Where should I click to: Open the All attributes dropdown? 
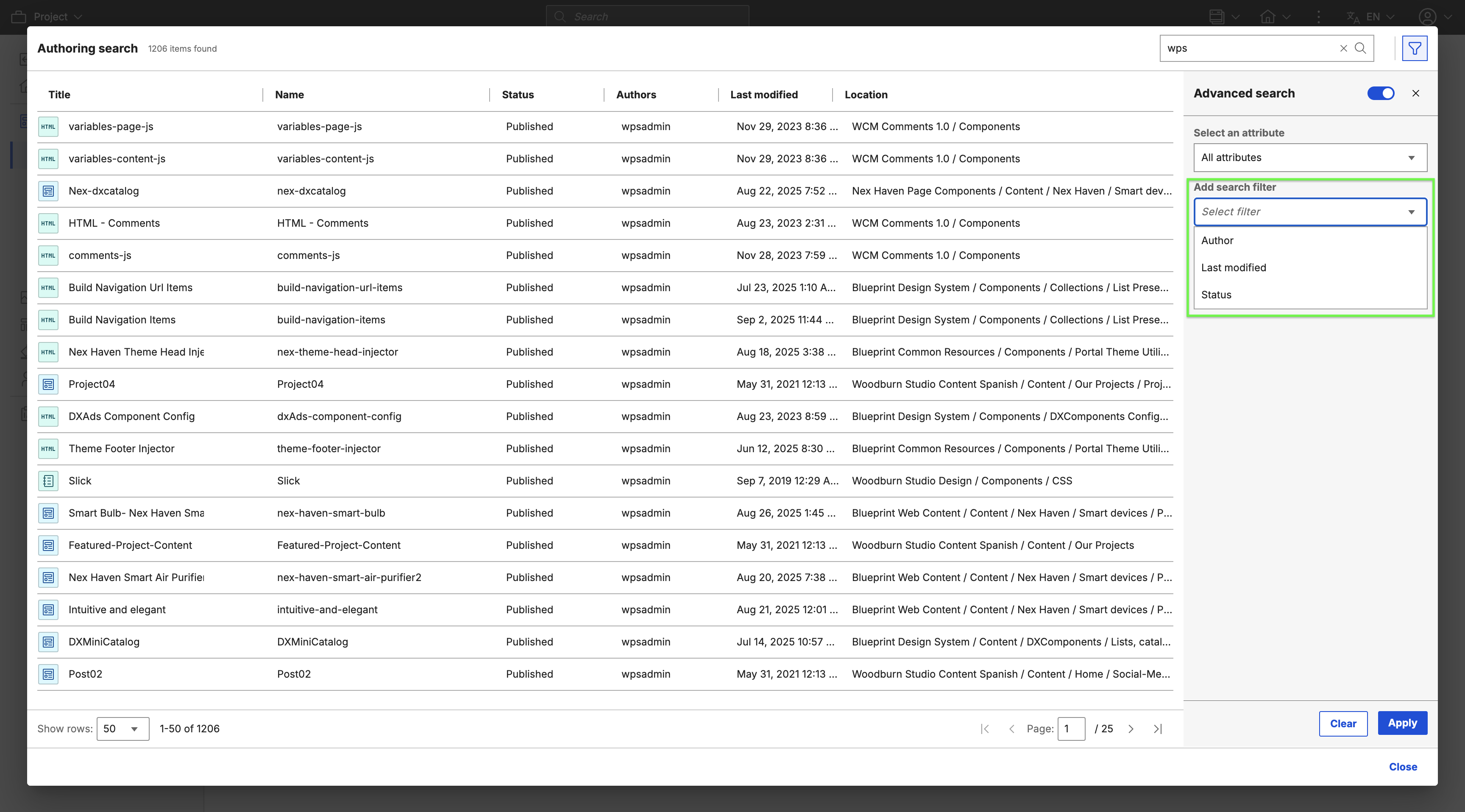1310,158
